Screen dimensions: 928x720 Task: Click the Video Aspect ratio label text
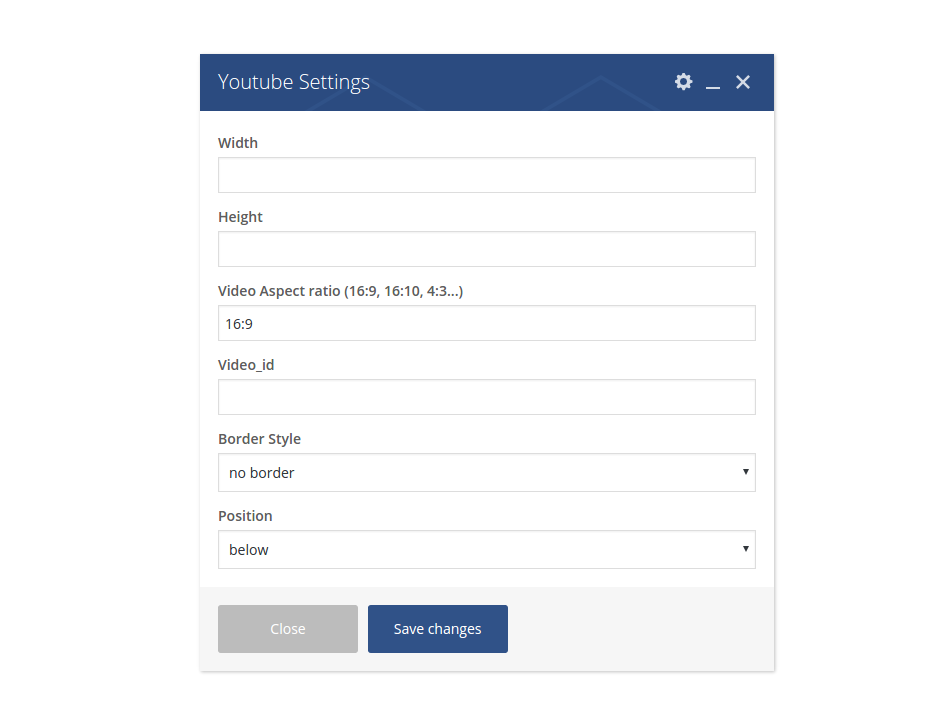340,291
